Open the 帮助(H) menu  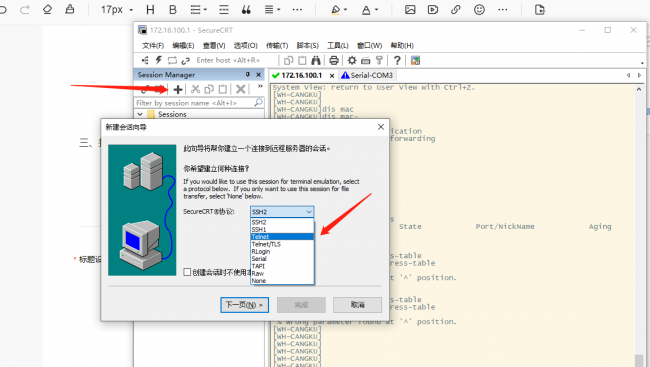[402, 46]
